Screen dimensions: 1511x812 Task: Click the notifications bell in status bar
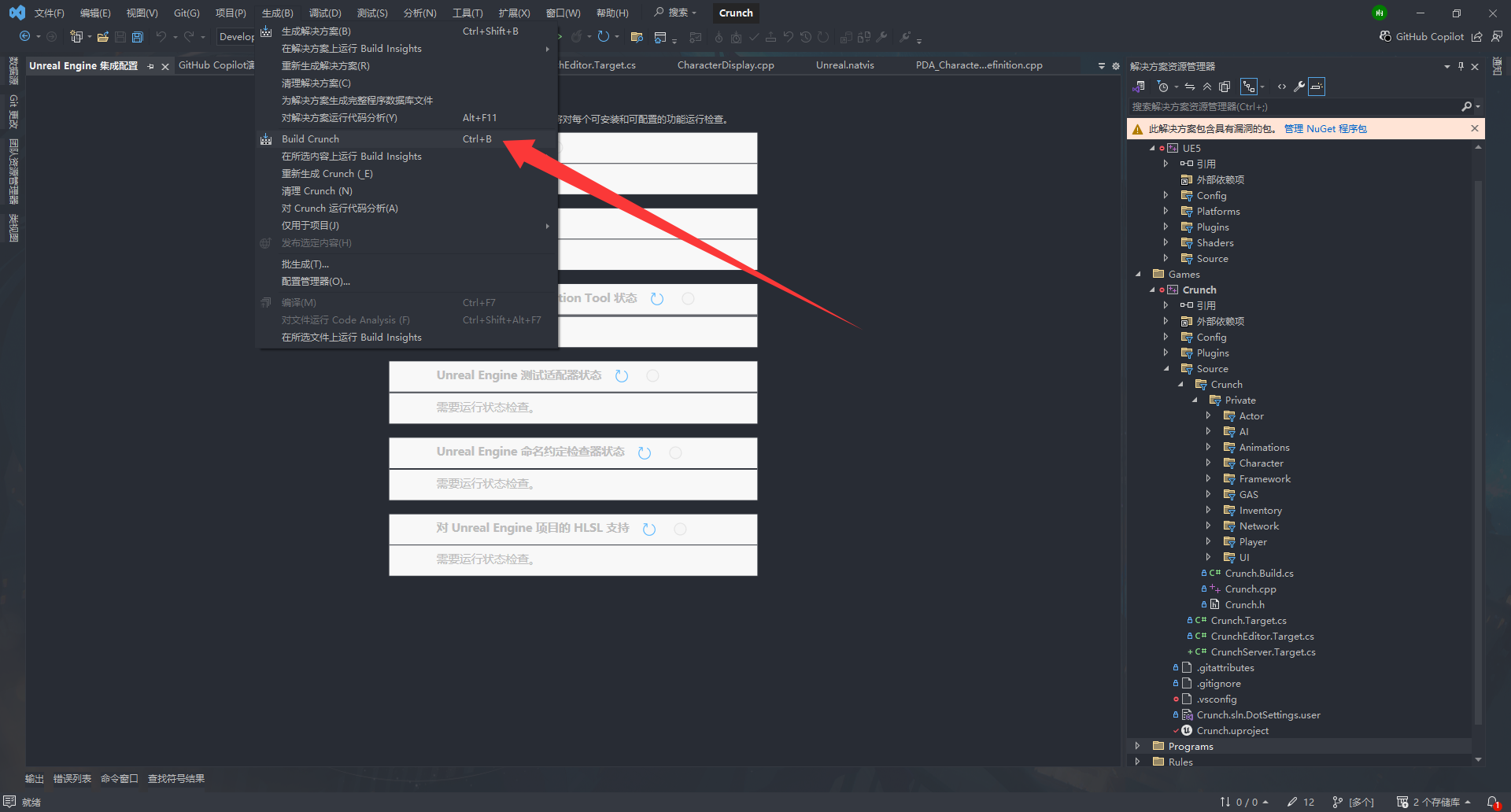click(1492, 802)
